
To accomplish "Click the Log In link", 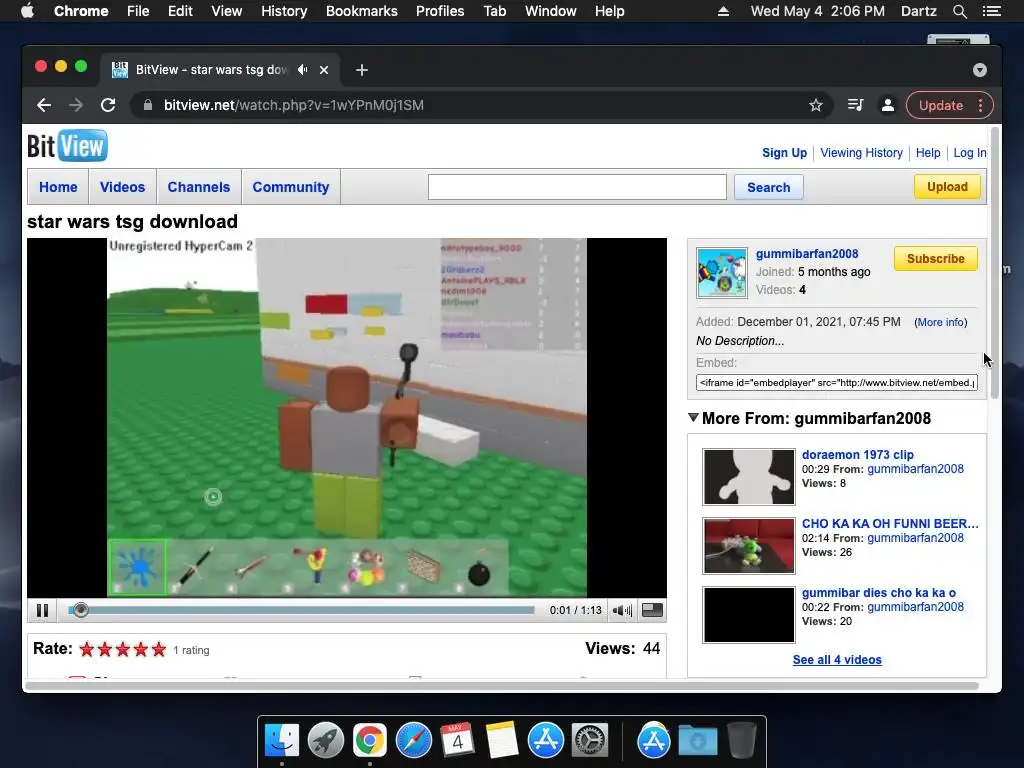I will coord(970,153).
